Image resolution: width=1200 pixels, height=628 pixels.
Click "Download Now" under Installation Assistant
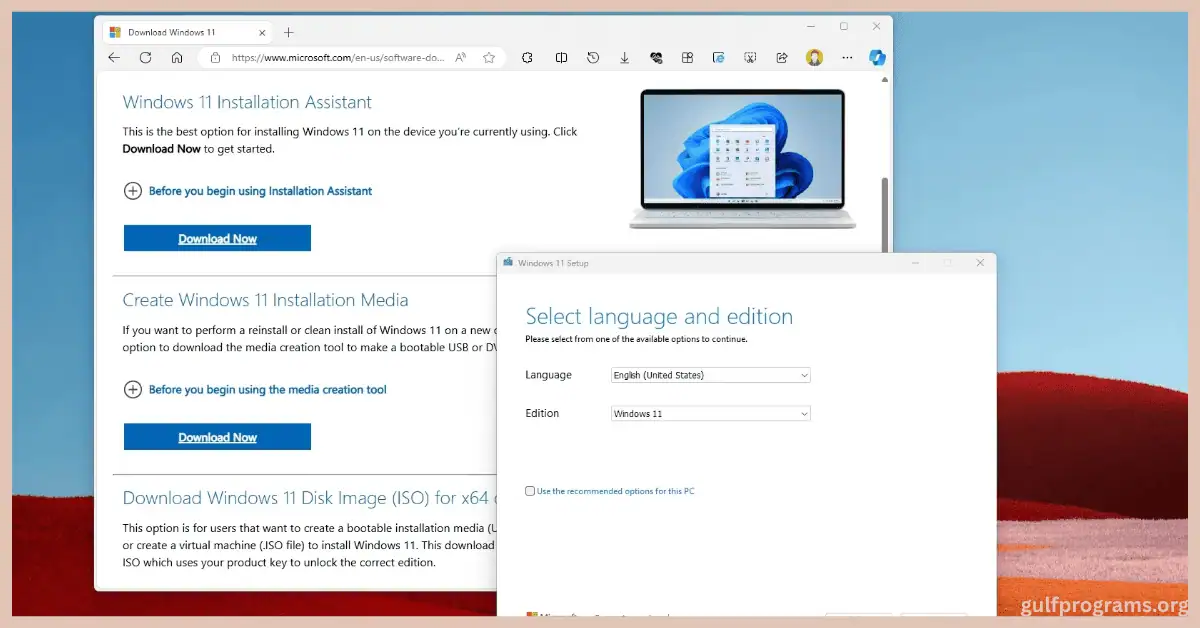[x=217, y=238]
